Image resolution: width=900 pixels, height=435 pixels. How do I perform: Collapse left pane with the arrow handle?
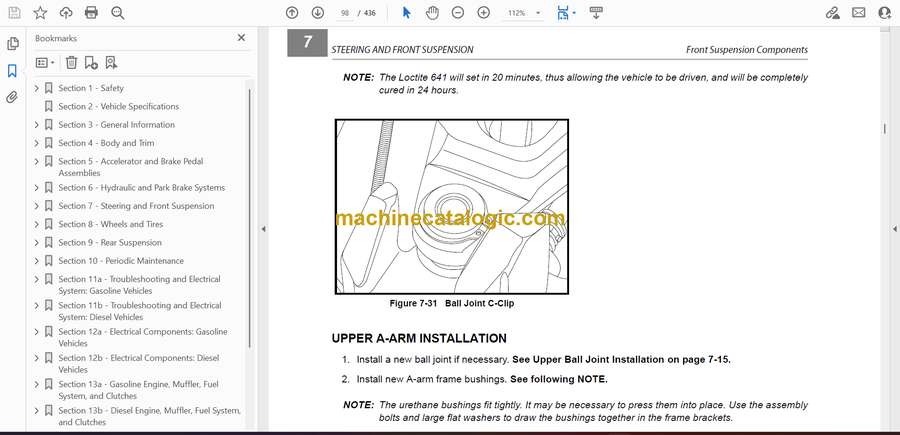click(x=263, y=229)
